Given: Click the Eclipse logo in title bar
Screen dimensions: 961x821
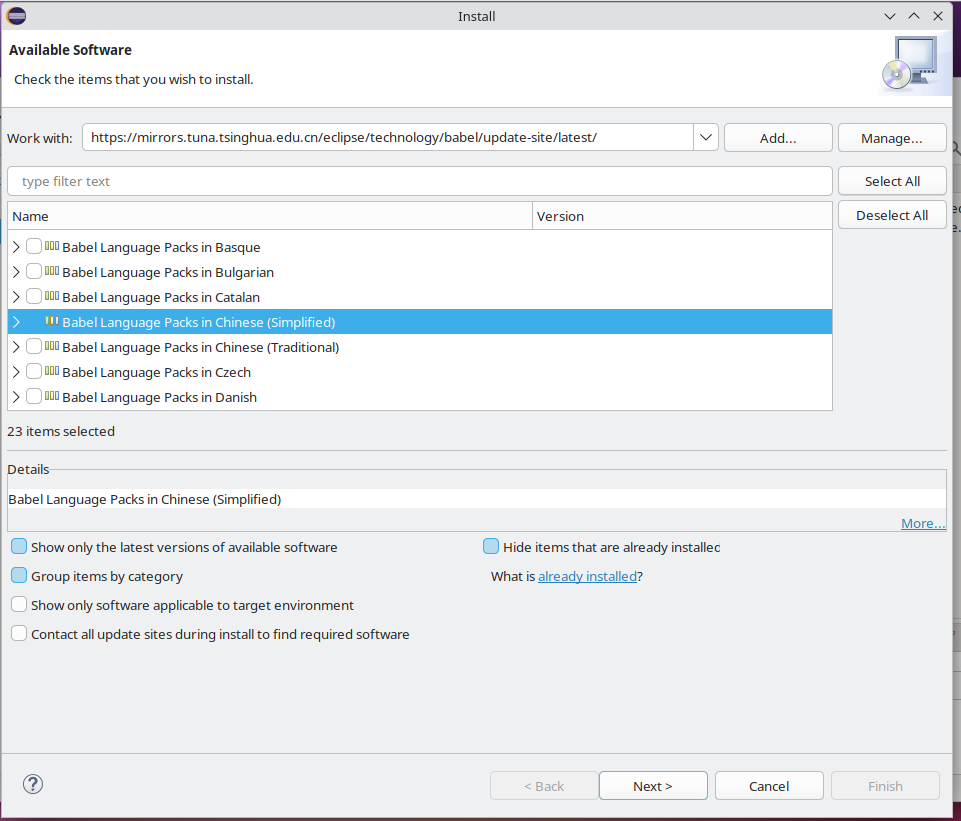Looking at the screenshot, I should (x=17, y=16).
